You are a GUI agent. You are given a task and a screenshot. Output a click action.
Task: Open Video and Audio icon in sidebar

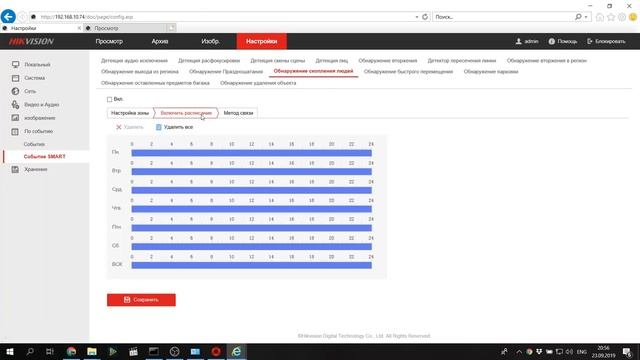[16, 104]
